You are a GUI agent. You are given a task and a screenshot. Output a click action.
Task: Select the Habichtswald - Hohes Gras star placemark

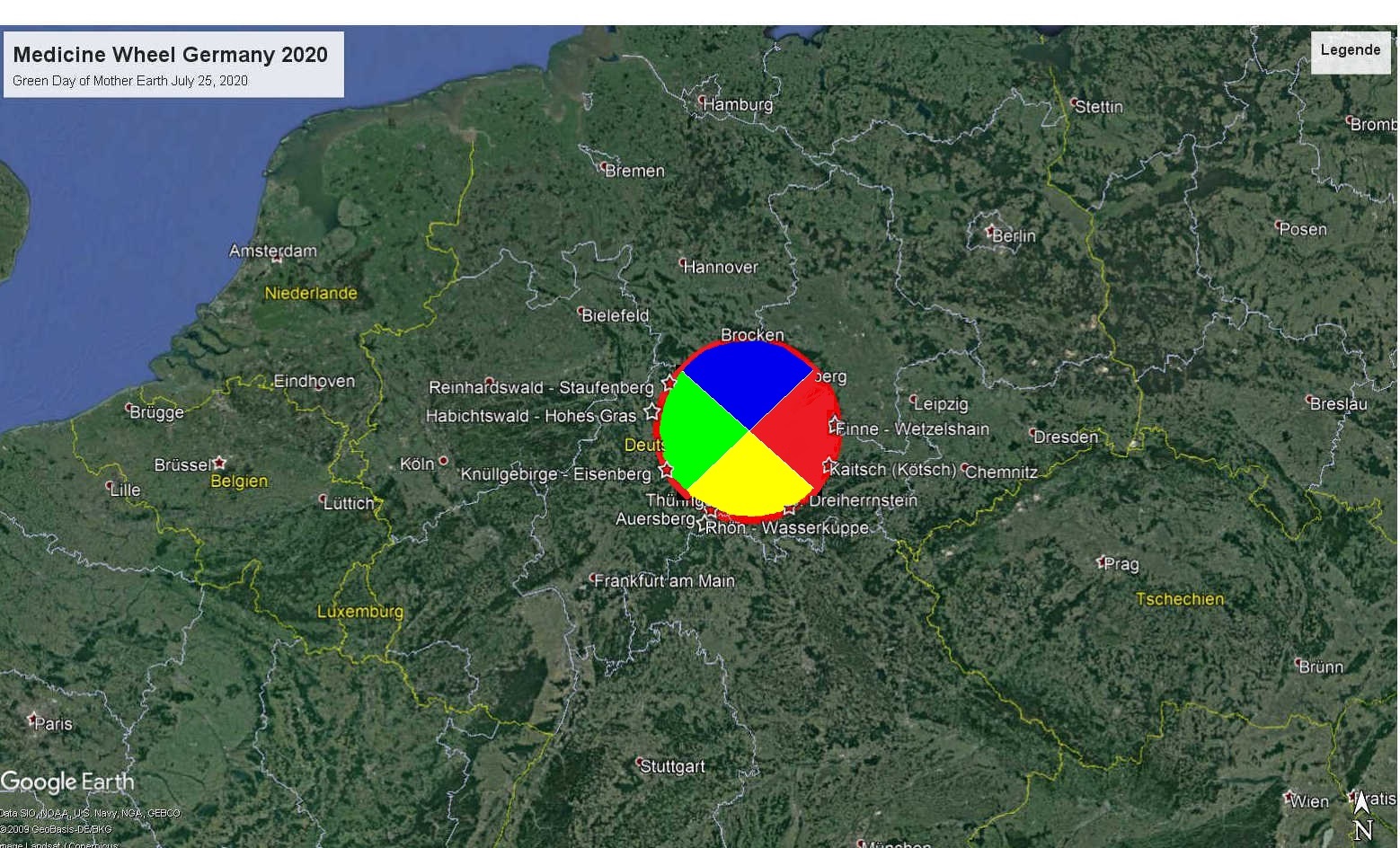coord(652,413)
